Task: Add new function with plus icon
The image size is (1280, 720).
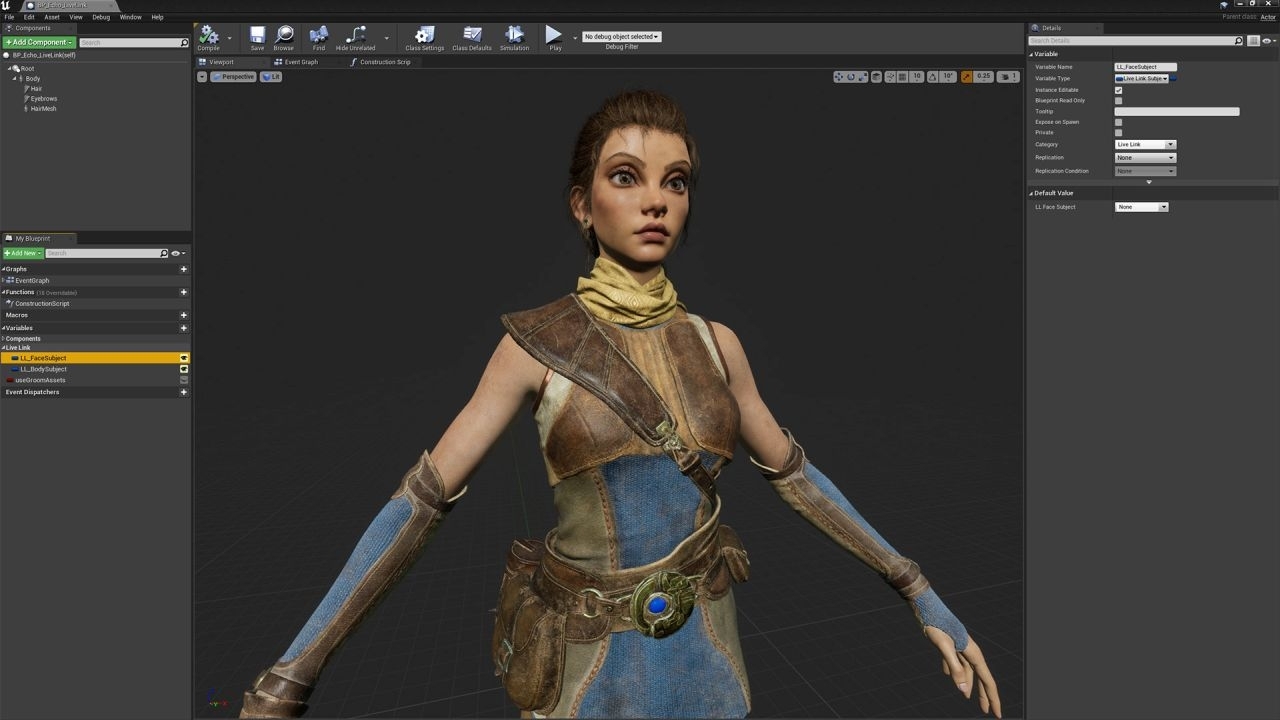Action: 183,292
